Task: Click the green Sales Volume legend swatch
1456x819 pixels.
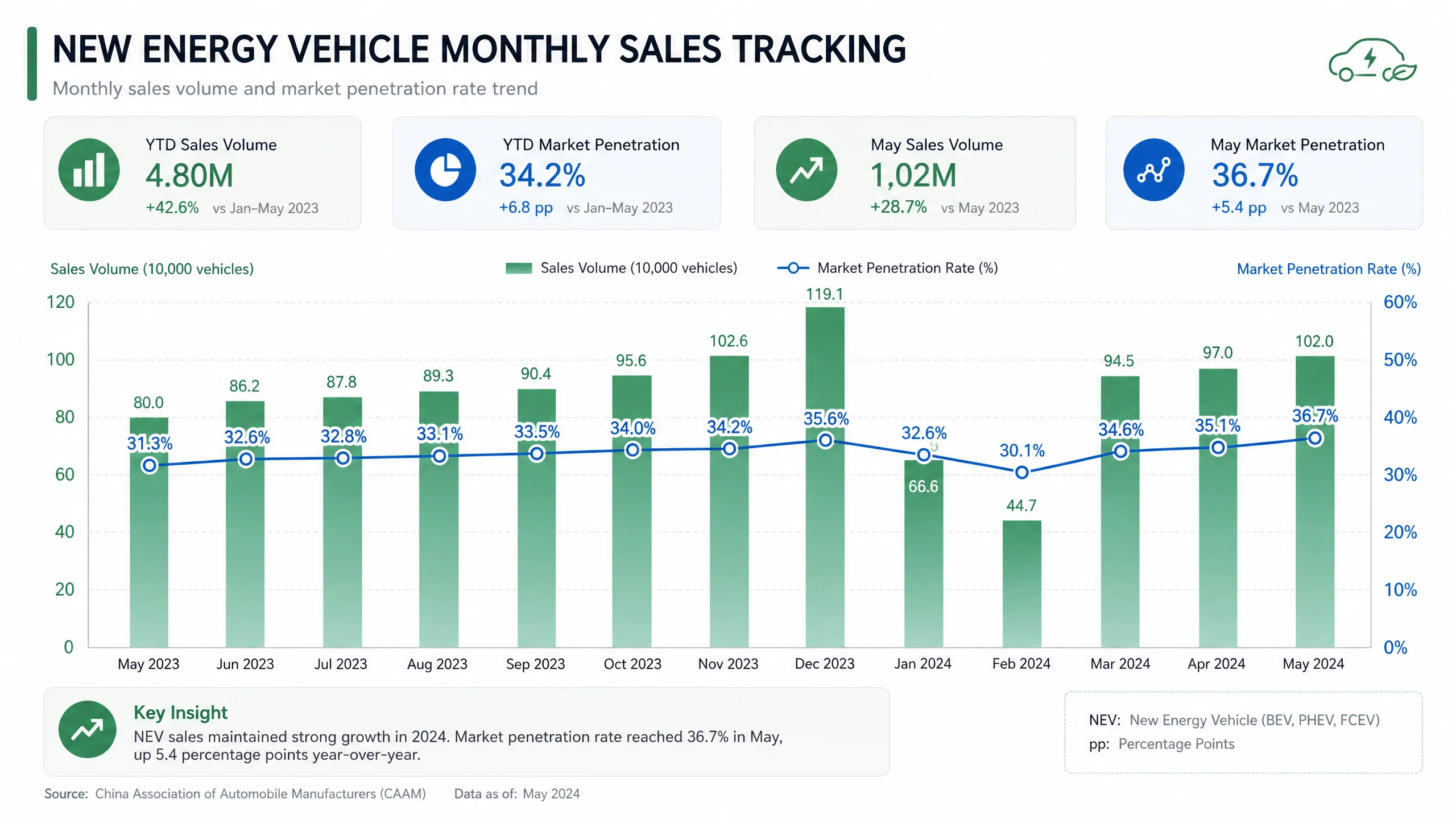Action: pyautogui.click(x=519, y=268)
